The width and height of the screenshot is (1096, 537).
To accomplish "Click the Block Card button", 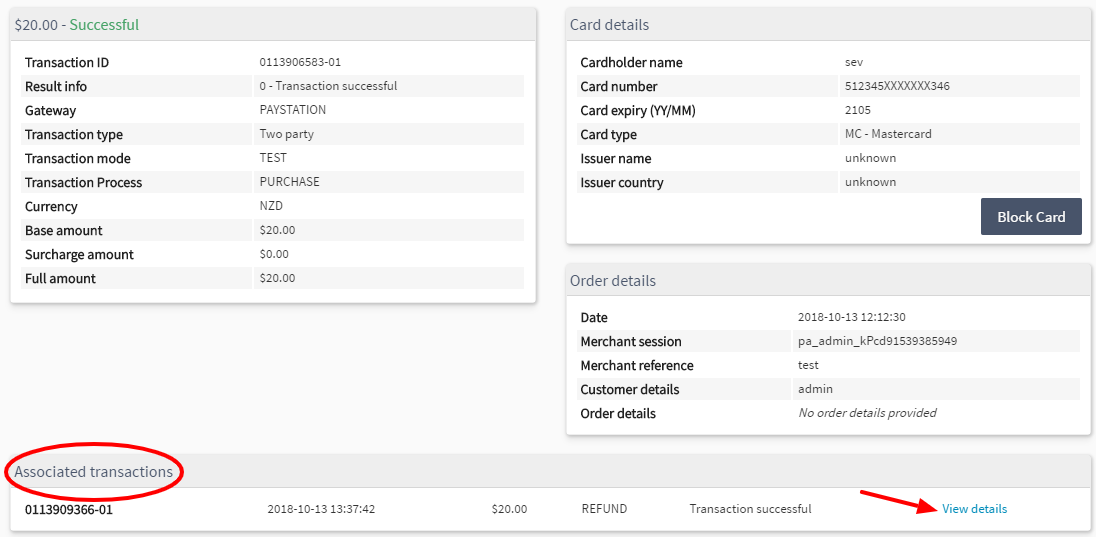I will 1031,217.
